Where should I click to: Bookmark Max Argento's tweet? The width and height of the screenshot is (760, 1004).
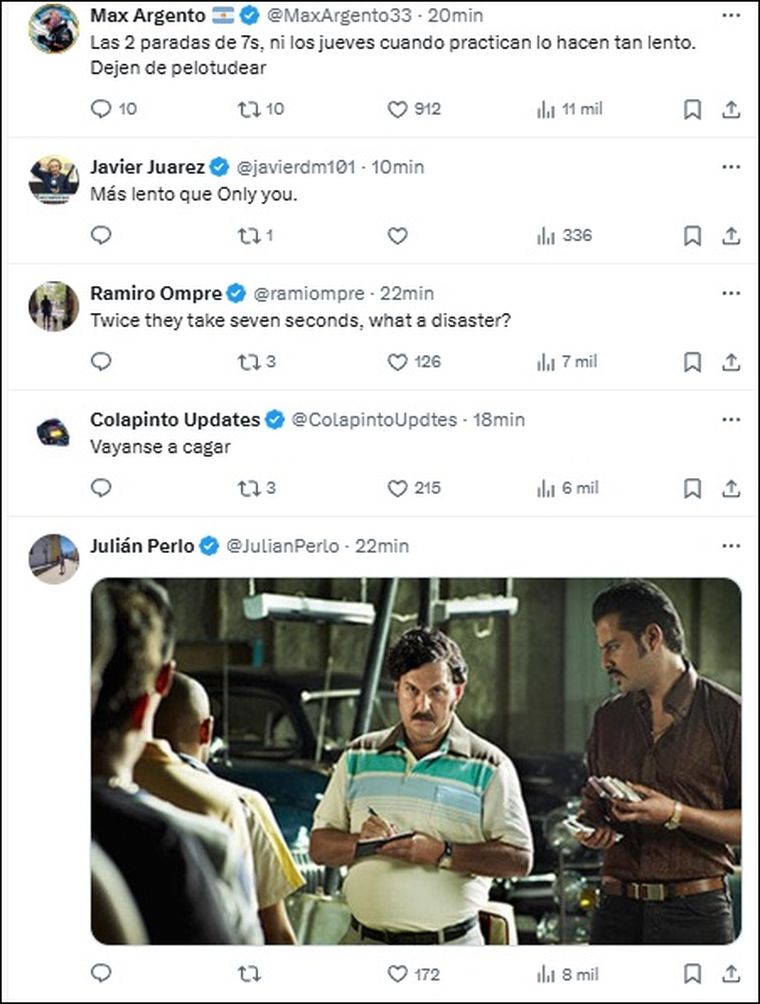[x=692, y=109]
